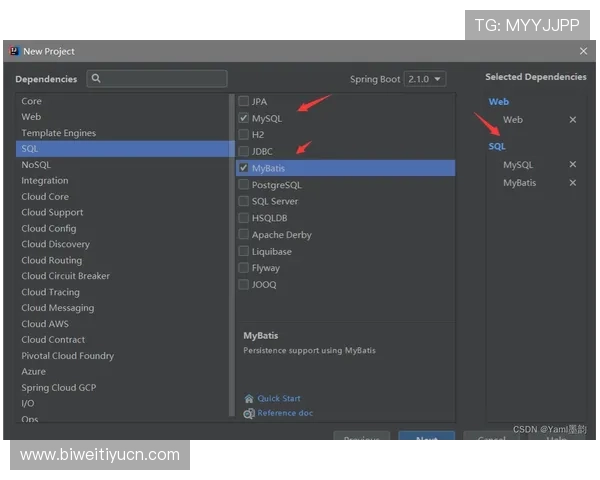Open the Spring Boot version dropdown
600x480 pixels.
425,79
